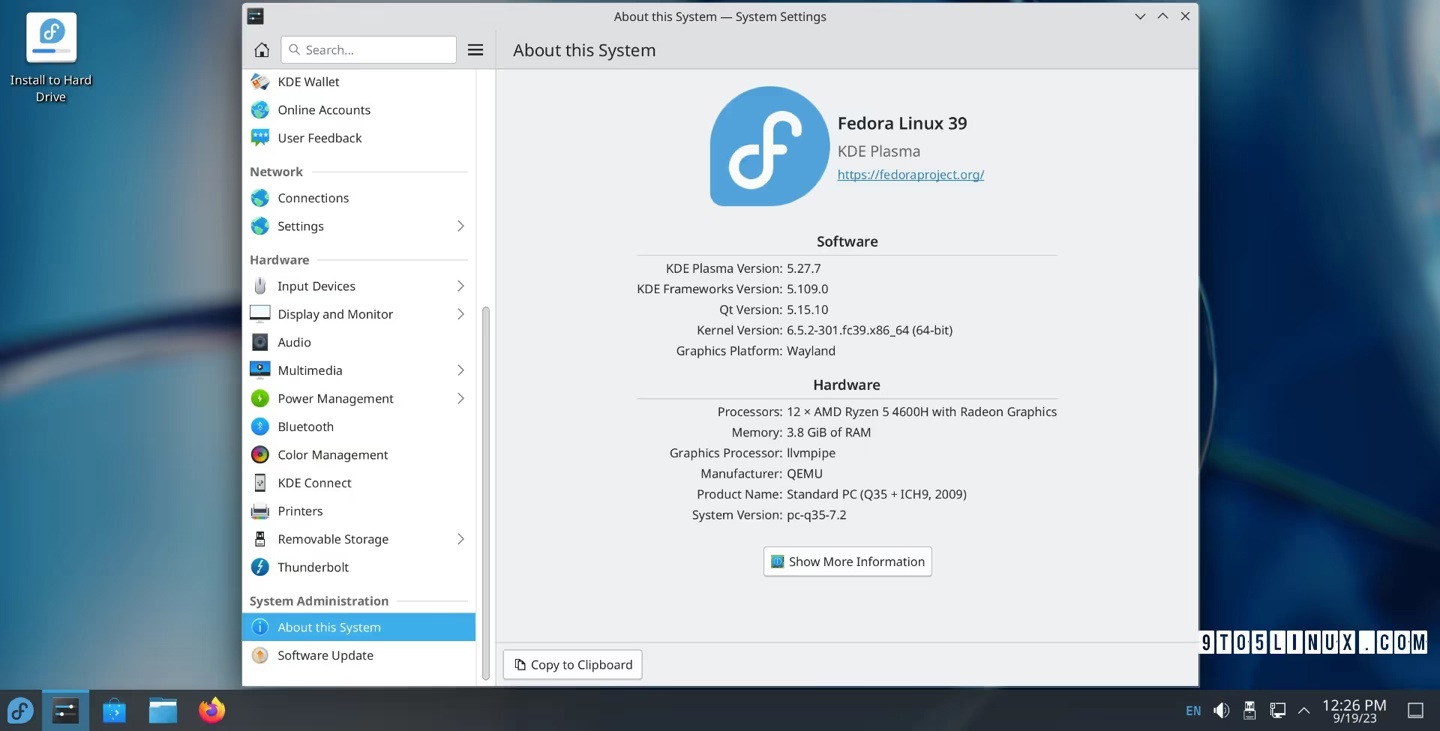This screenshot has width=1440, height=731.
Task: Click the "About this System" page title
Action: click(584, 50)
